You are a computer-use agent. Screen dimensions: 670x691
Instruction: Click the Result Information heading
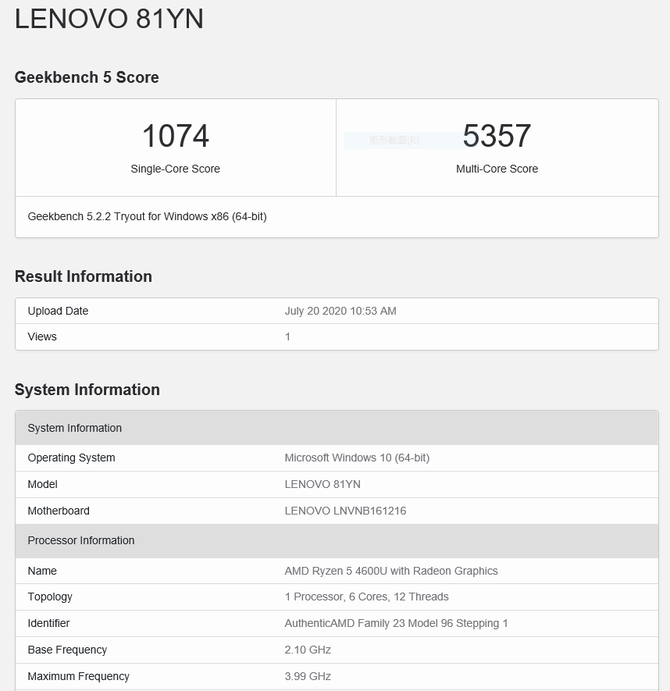(83, 277)
